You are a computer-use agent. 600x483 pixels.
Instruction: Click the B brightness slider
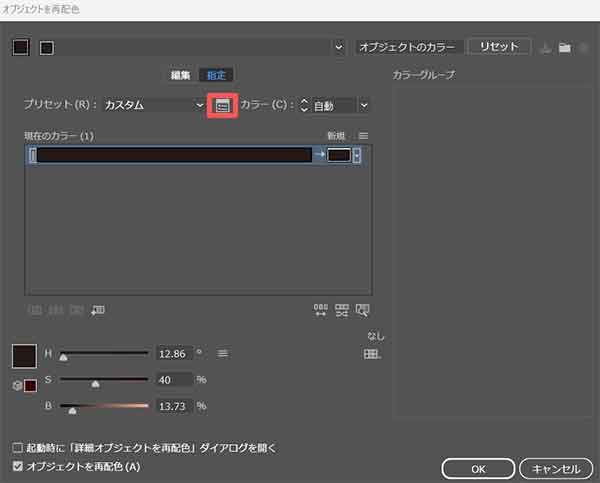tap(104, 406)
